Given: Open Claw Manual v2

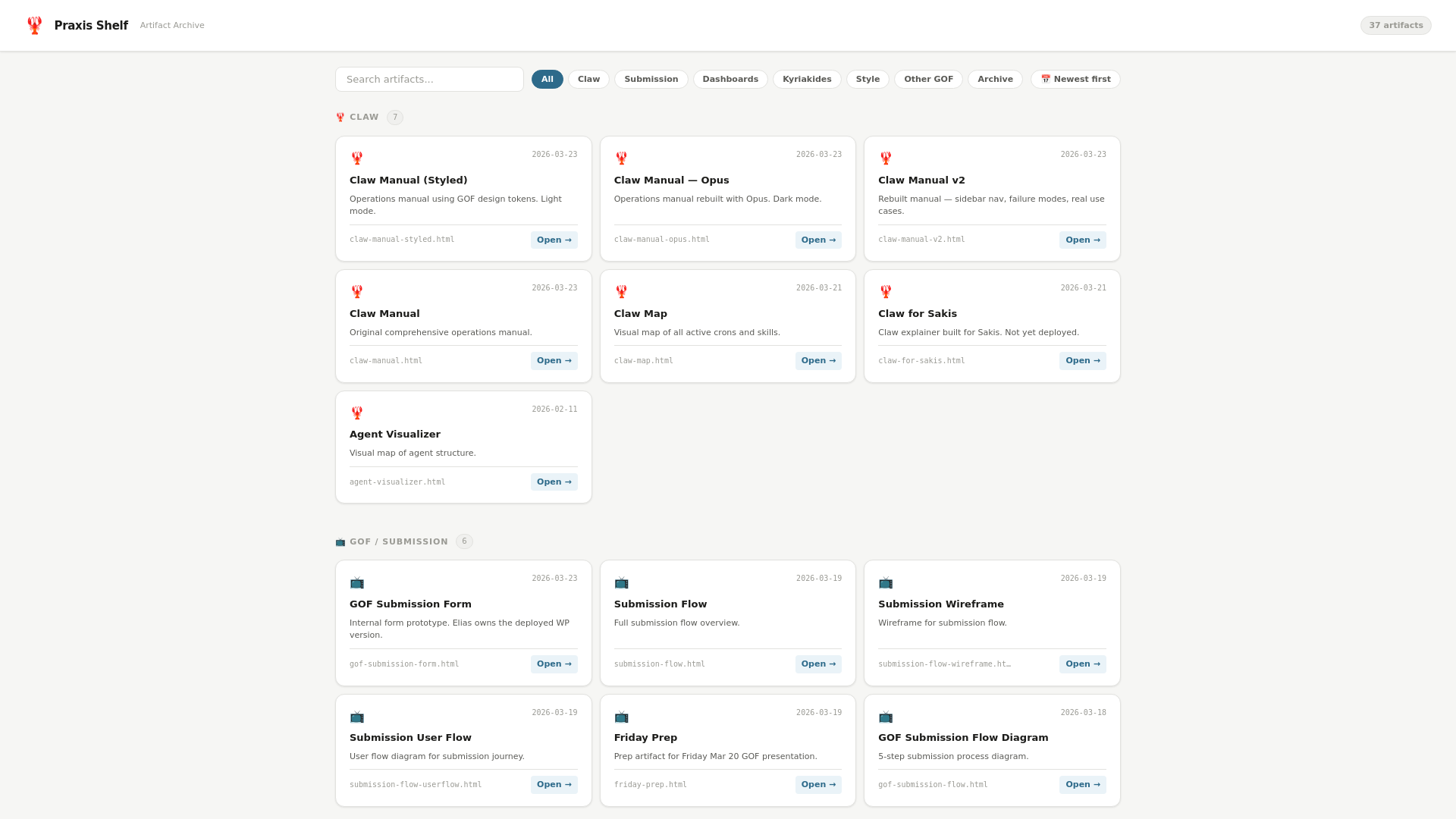Looking at the screenshot, I should 1083,240.
